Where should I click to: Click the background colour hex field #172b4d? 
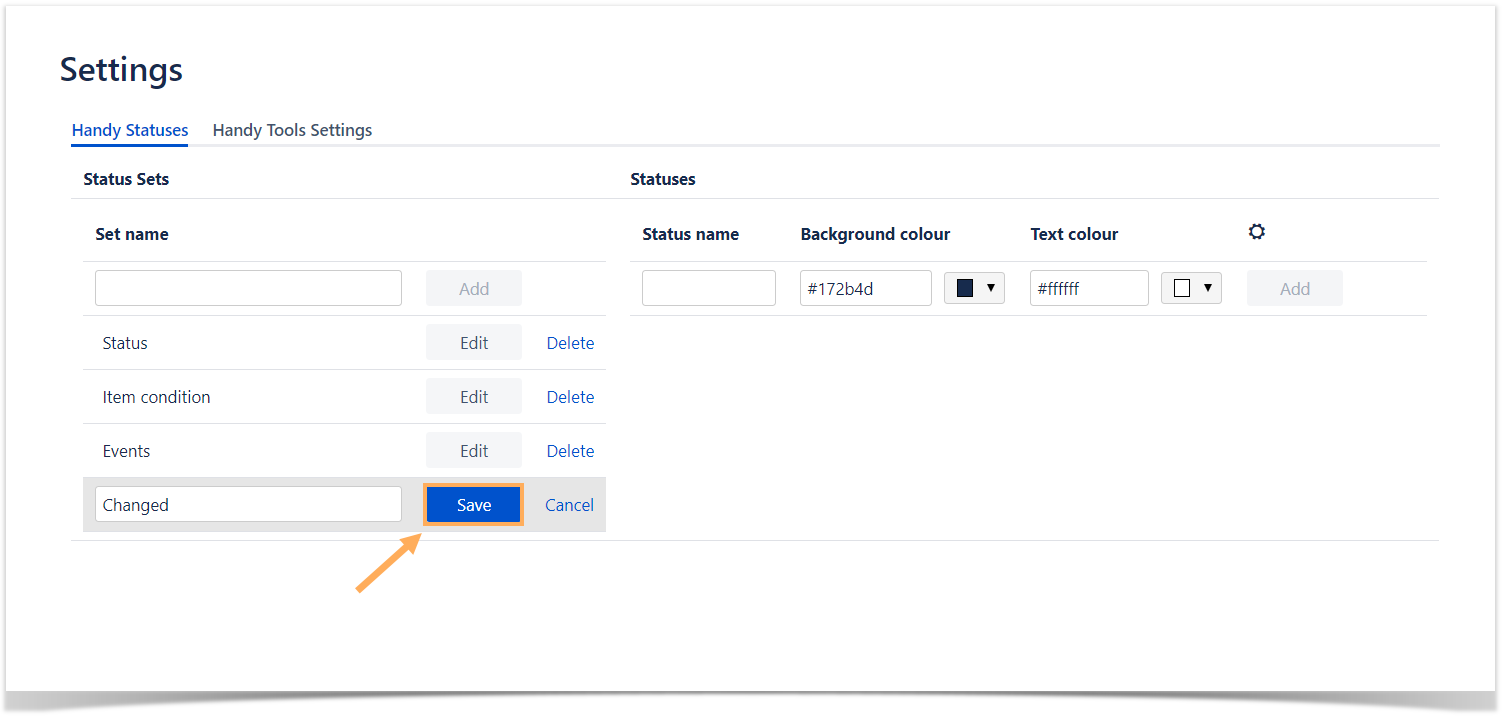coord(865,288)
